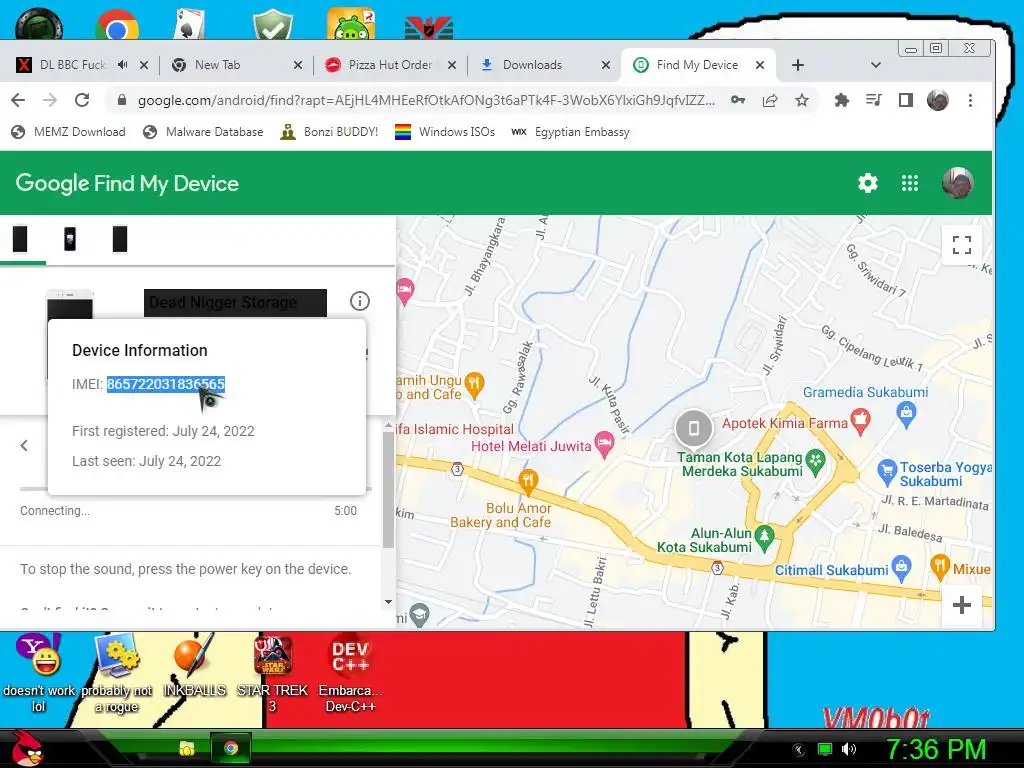The height and width of the screenshot is (768, 1024).
Task: Zoom in the map with plus button
Action: (x=961, y=605)
